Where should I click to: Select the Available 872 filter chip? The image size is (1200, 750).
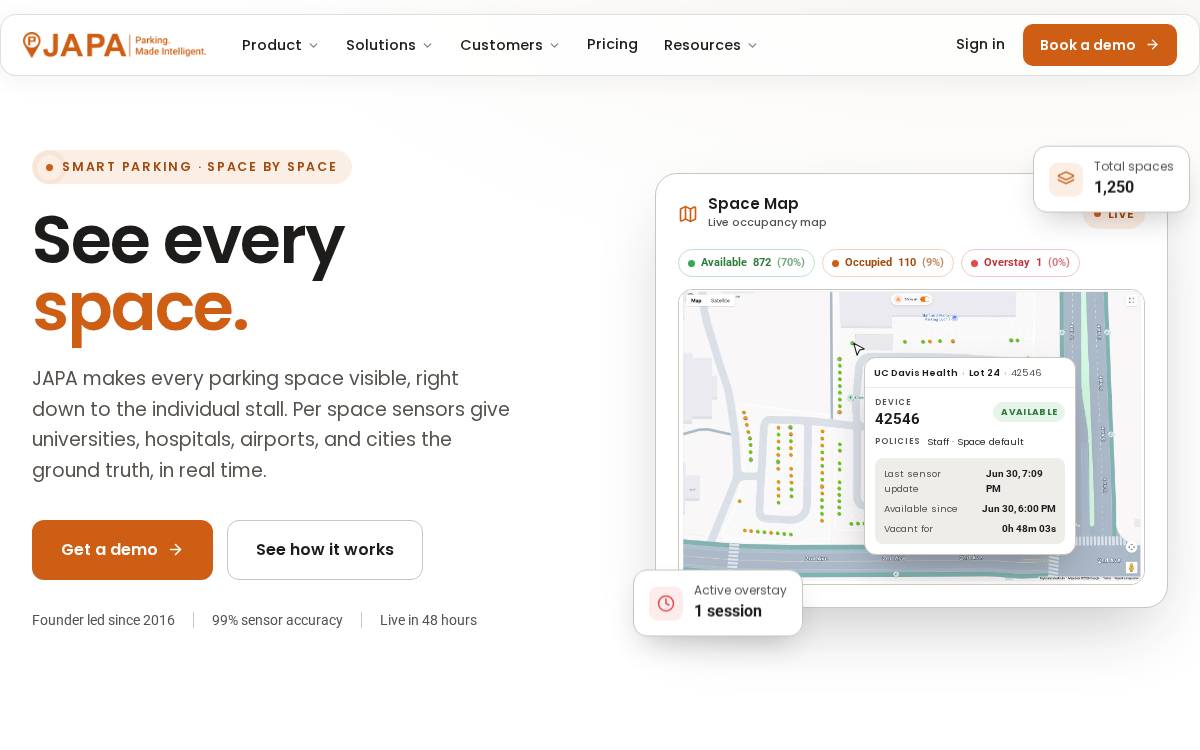746,263
